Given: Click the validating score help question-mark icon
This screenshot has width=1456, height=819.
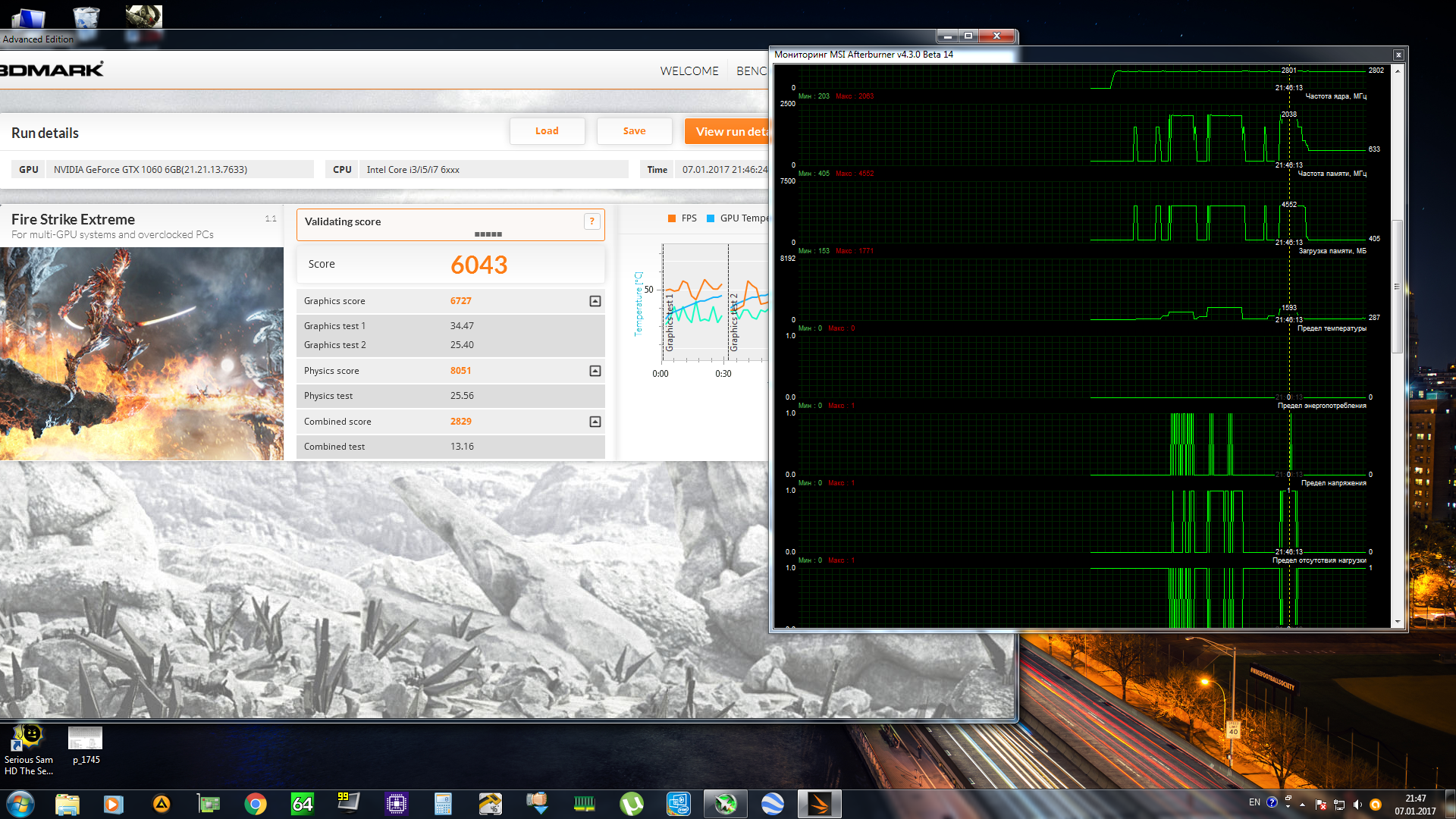Looking at the screenshot, I should click(x=591, y=221).
